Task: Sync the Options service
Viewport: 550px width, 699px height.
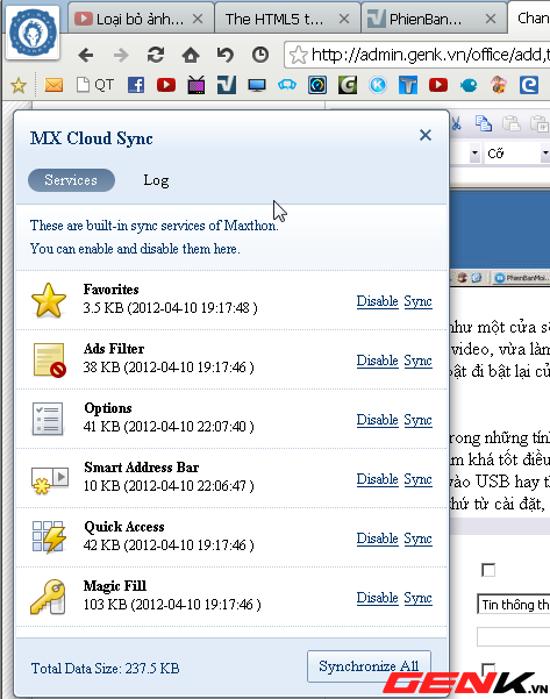Action: tap(418, 420)
